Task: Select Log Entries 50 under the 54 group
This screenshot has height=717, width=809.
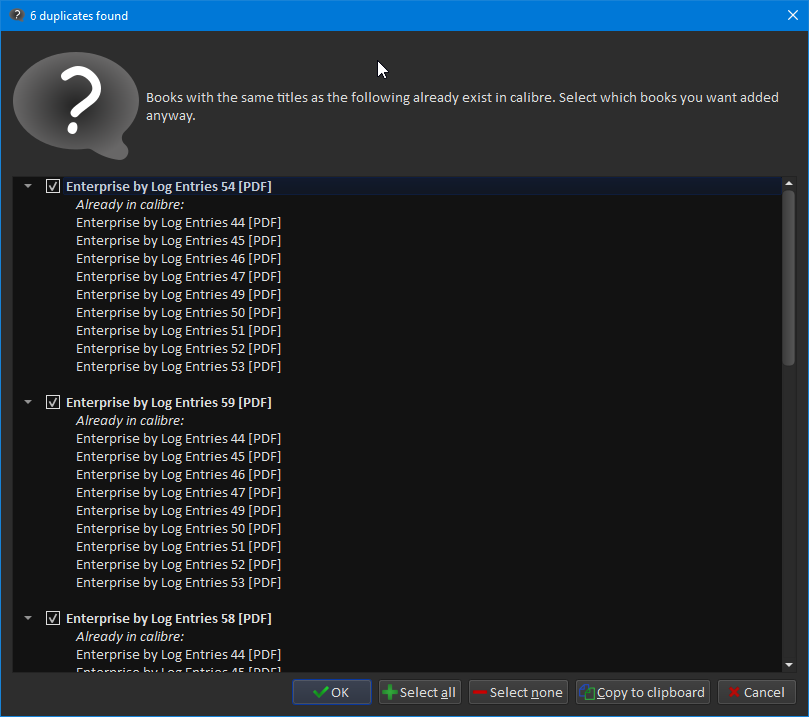Action: (x=179, y=313)
